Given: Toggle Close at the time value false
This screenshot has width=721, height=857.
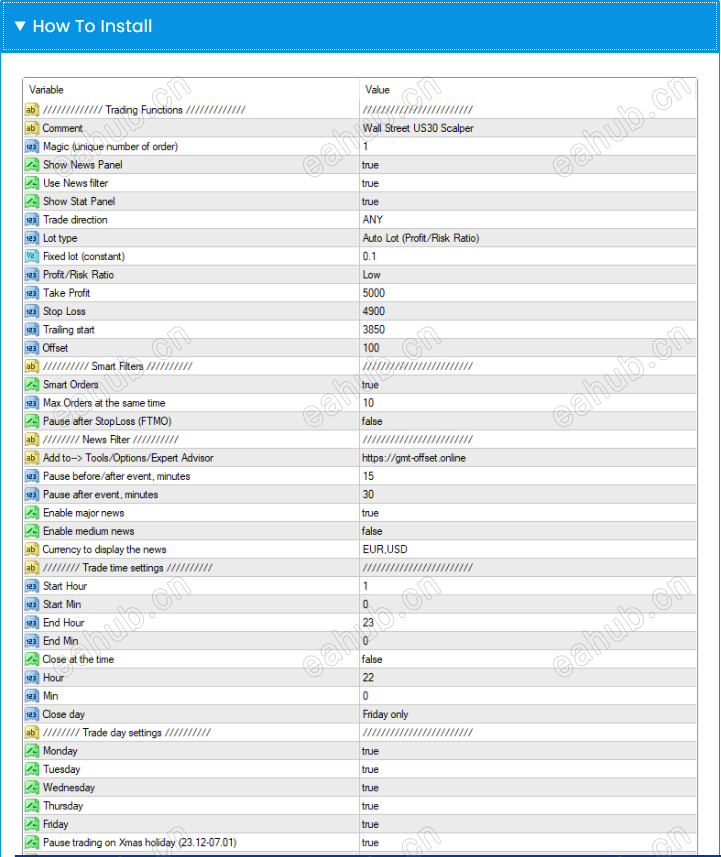Looking at the screenshot, I should point(372,660).
